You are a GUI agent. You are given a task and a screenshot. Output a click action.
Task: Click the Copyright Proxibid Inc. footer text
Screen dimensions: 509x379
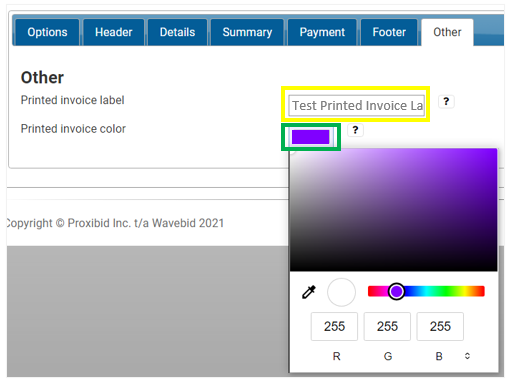(x=115, y=223)
